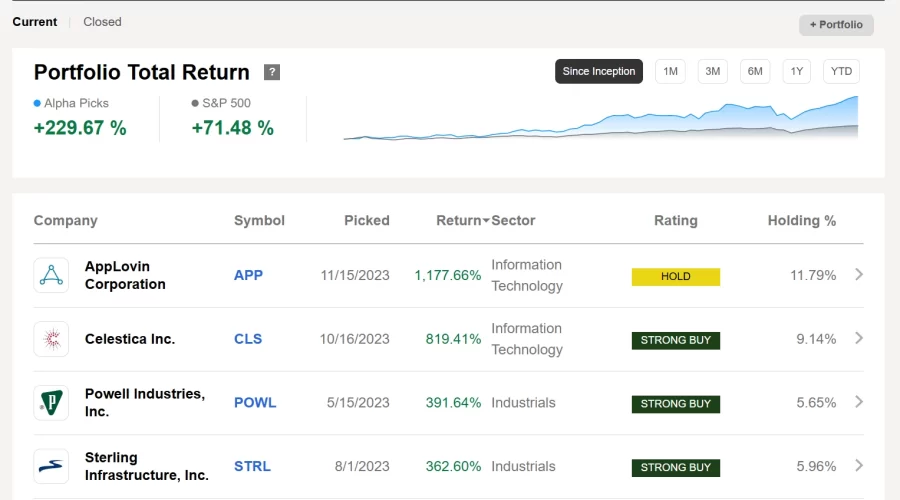Click Powell's Industrials sector text
This screenshot has width=900, height=500.
pos(523,402)
